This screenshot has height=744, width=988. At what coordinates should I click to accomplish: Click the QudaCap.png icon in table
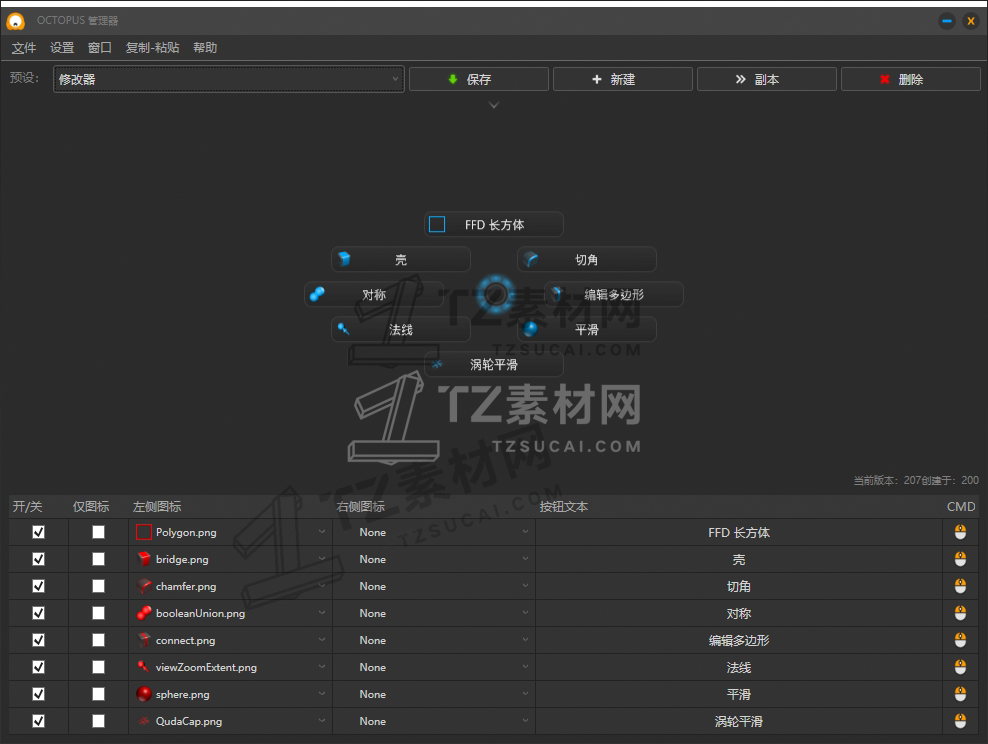click(144, 721)
